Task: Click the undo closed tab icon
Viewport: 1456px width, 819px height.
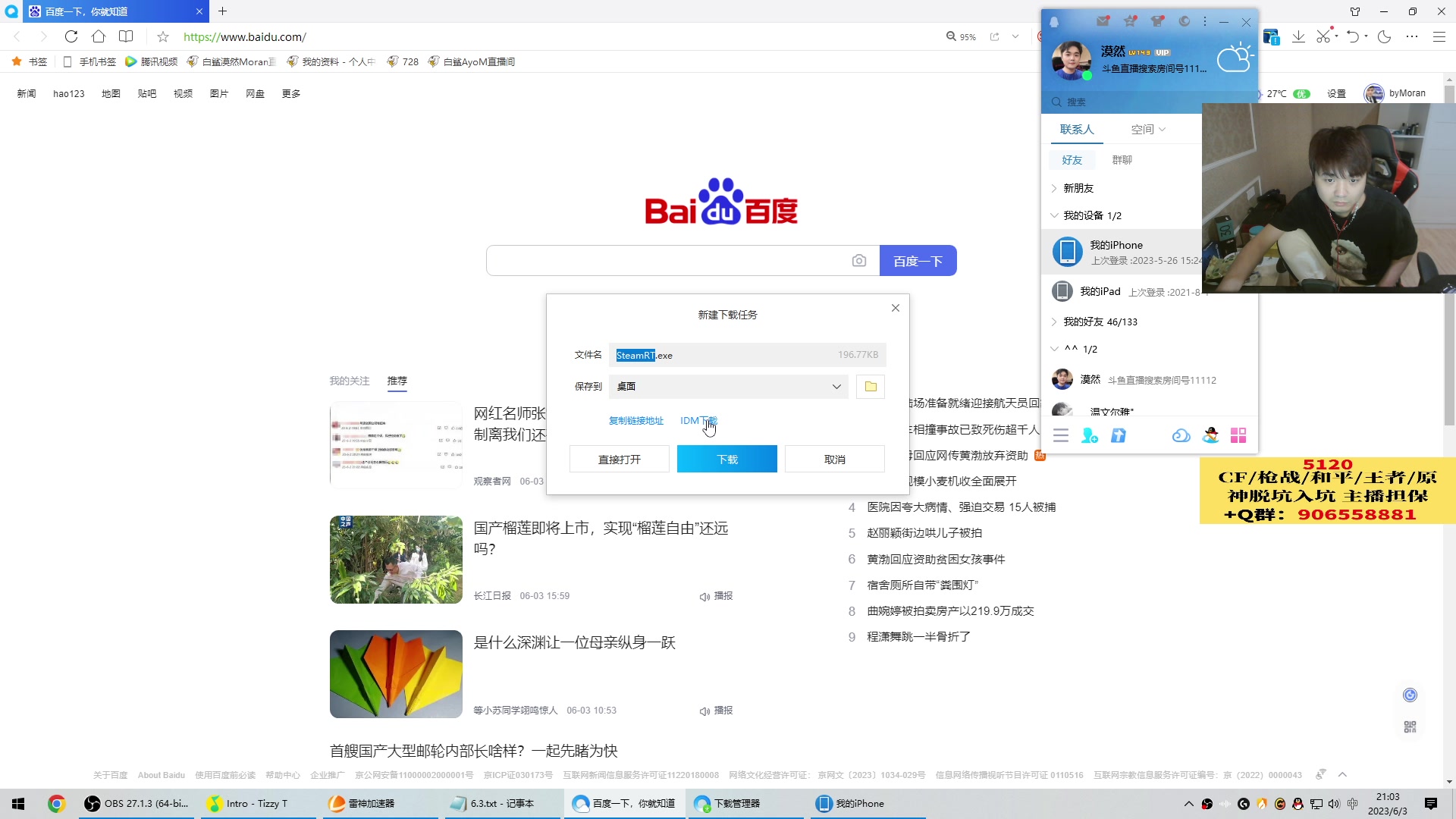Action: click(1353, 36)
